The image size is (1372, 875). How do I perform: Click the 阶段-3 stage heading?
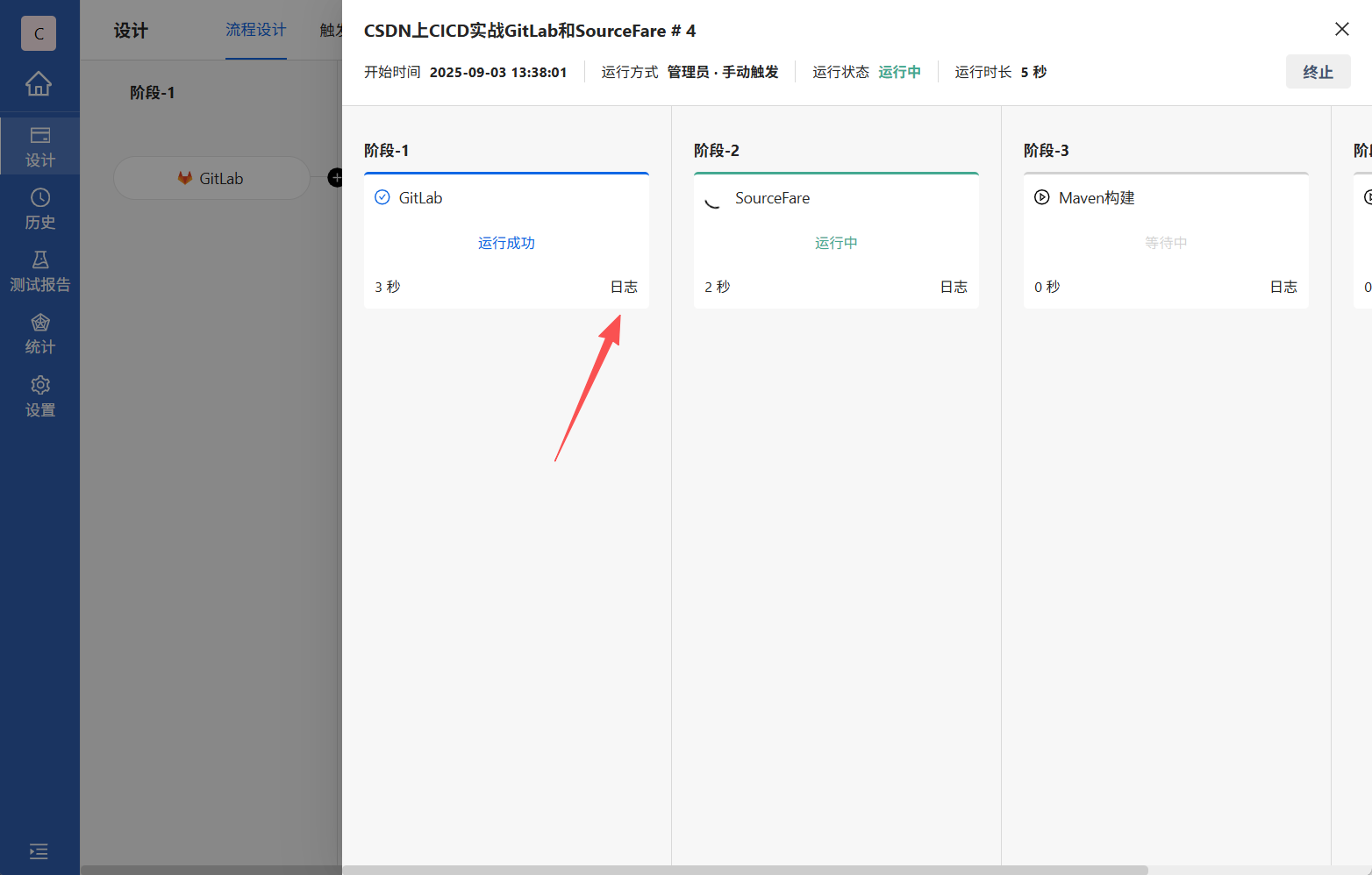point(1047,151)
